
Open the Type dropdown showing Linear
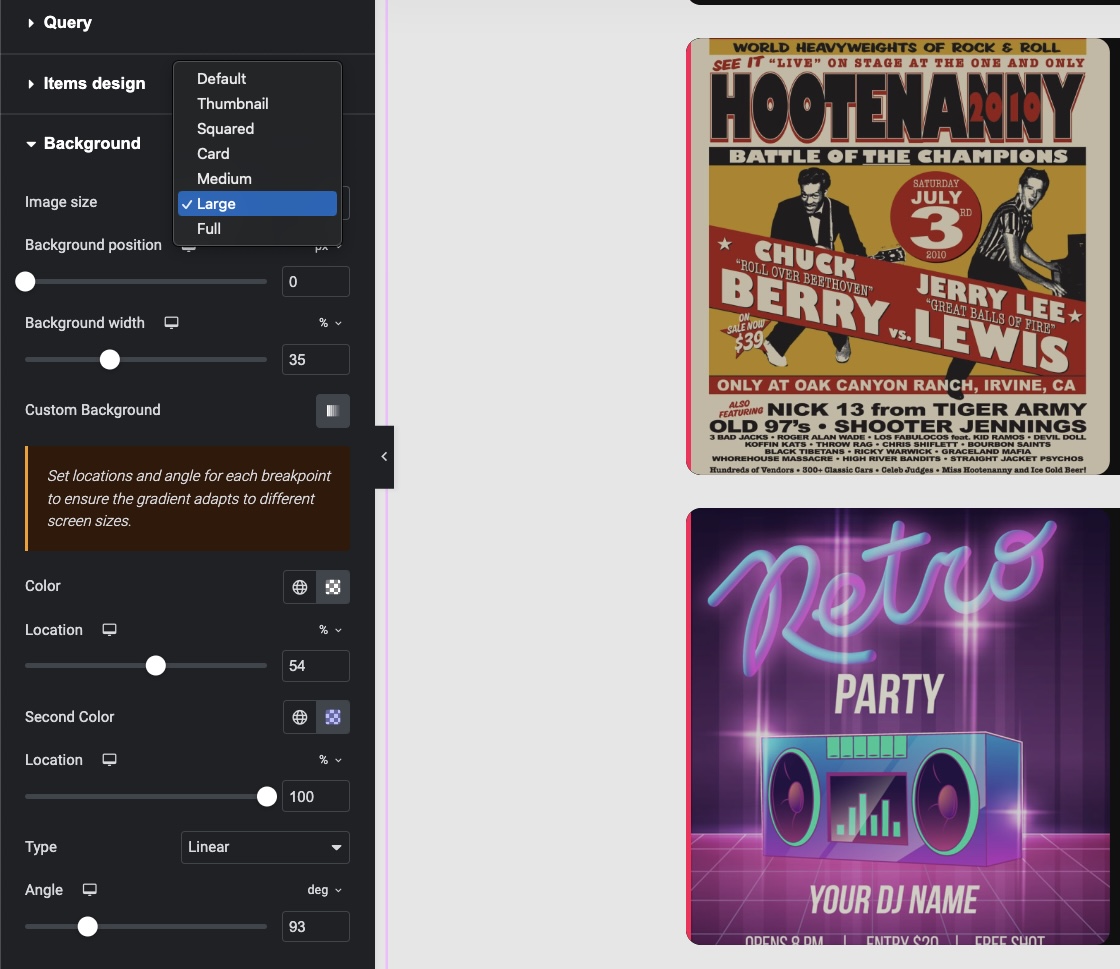pos(265,847)
